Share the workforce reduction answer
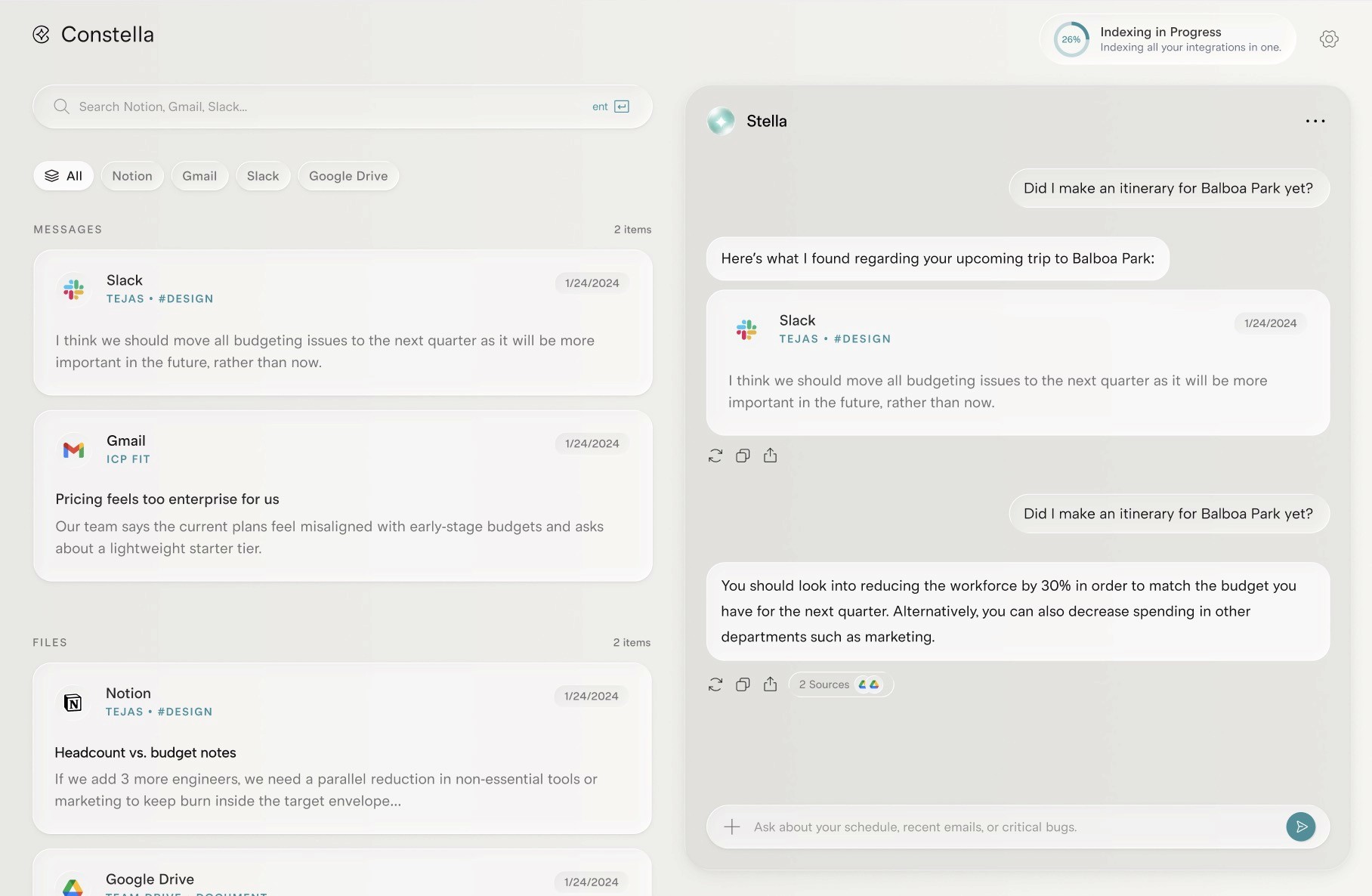This screenshot has width=1372, height=896. [x=770, y=684]
